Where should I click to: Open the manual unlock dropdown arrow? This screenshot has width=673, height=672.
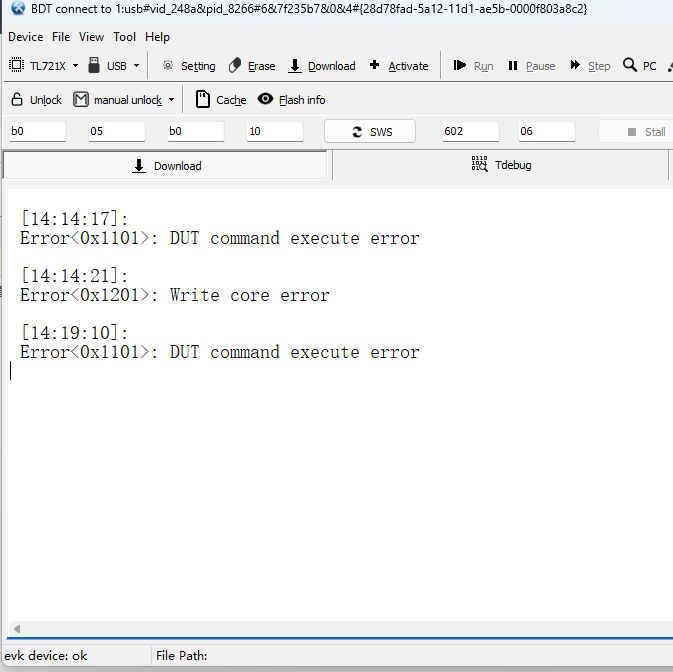171,100
